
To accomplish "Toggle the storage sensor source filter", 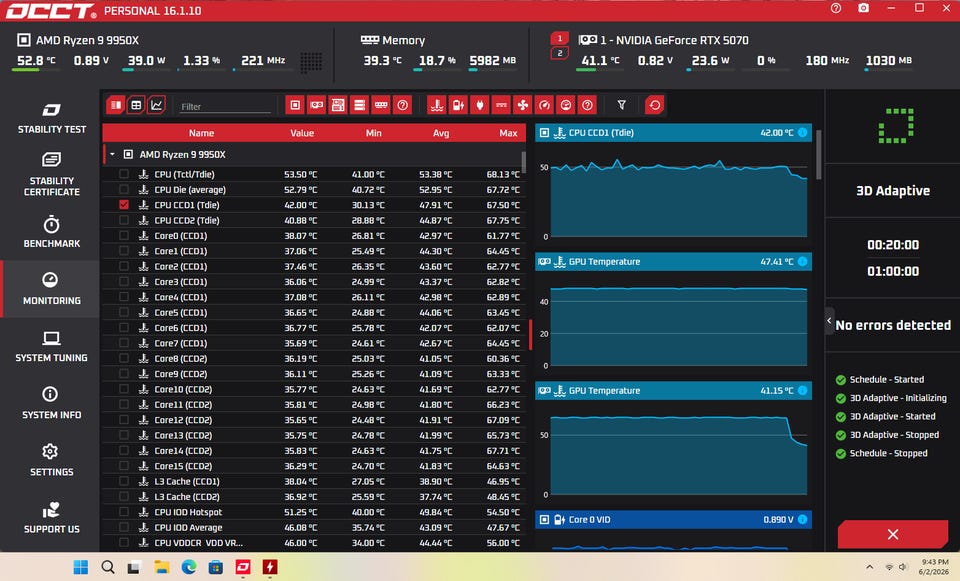I will tap(359, 105).
